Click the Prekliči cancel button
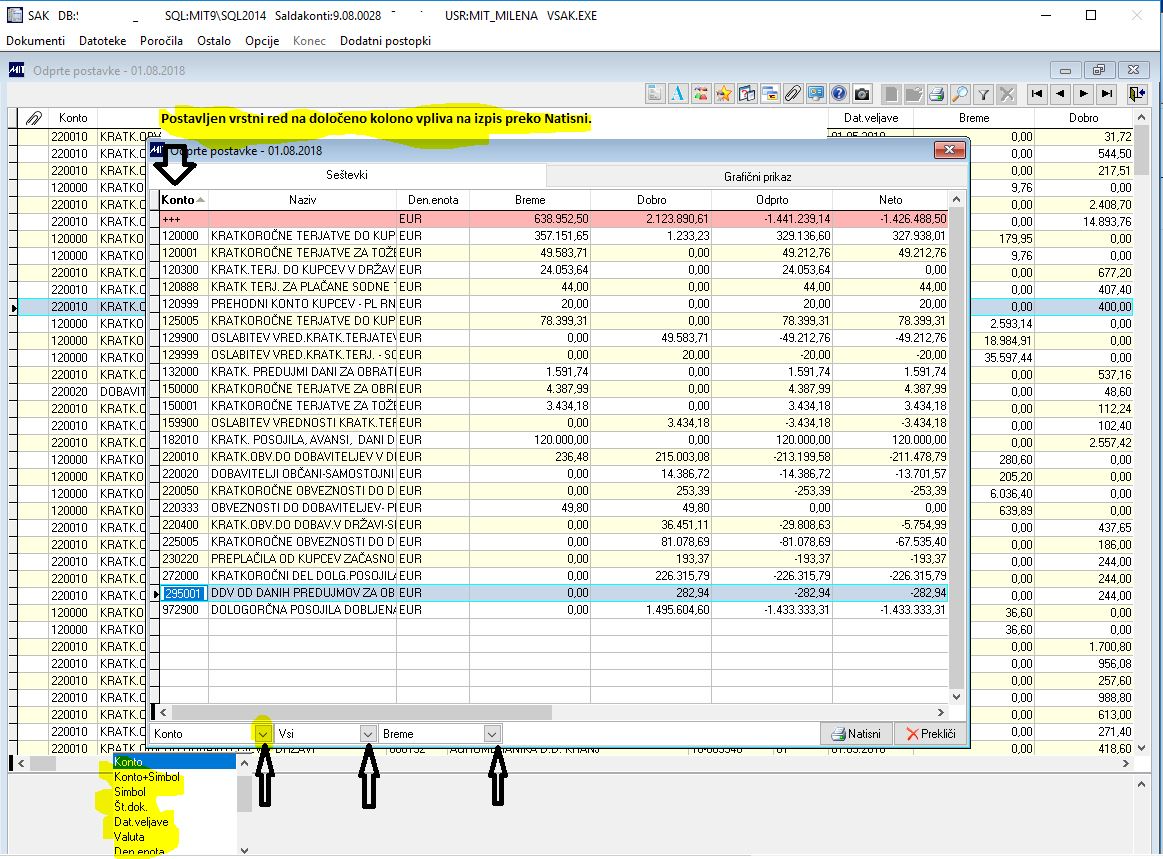Viewport: 1163px width, 859px height. point(930,734)
